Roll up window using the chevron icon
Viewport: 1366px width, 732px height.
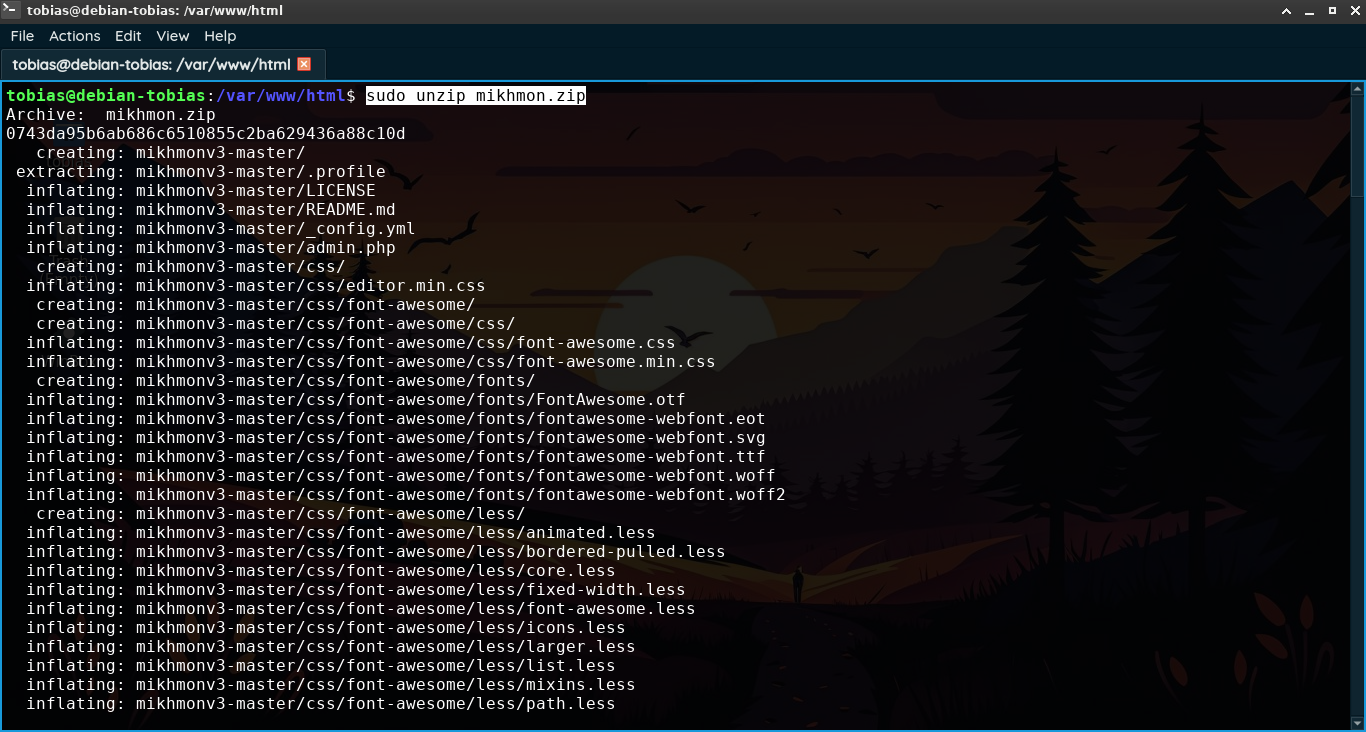tap(1288, 11)
